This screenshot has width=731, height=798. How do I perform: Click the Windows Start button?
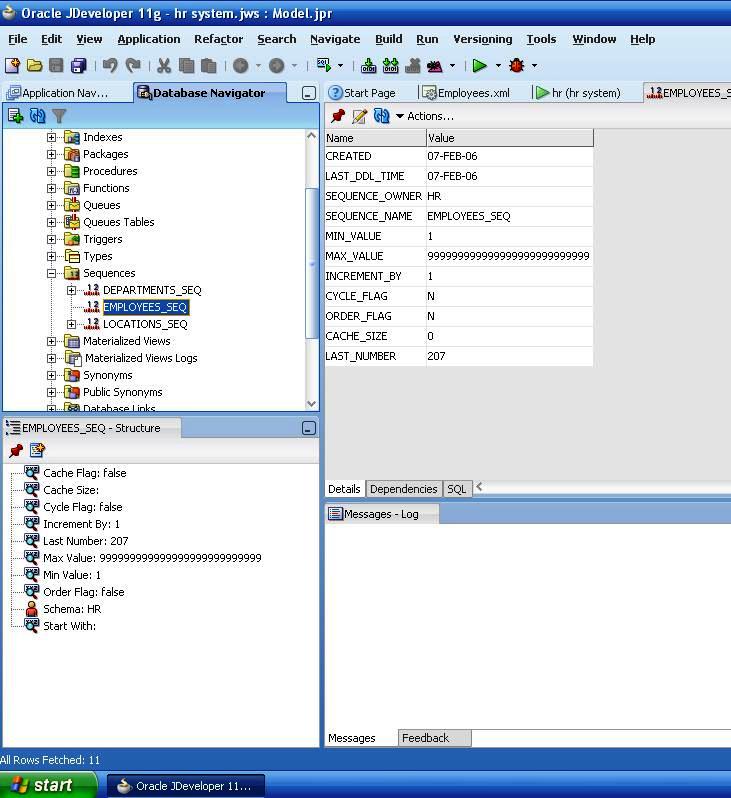pyautogui.click(x=48, y=785)
